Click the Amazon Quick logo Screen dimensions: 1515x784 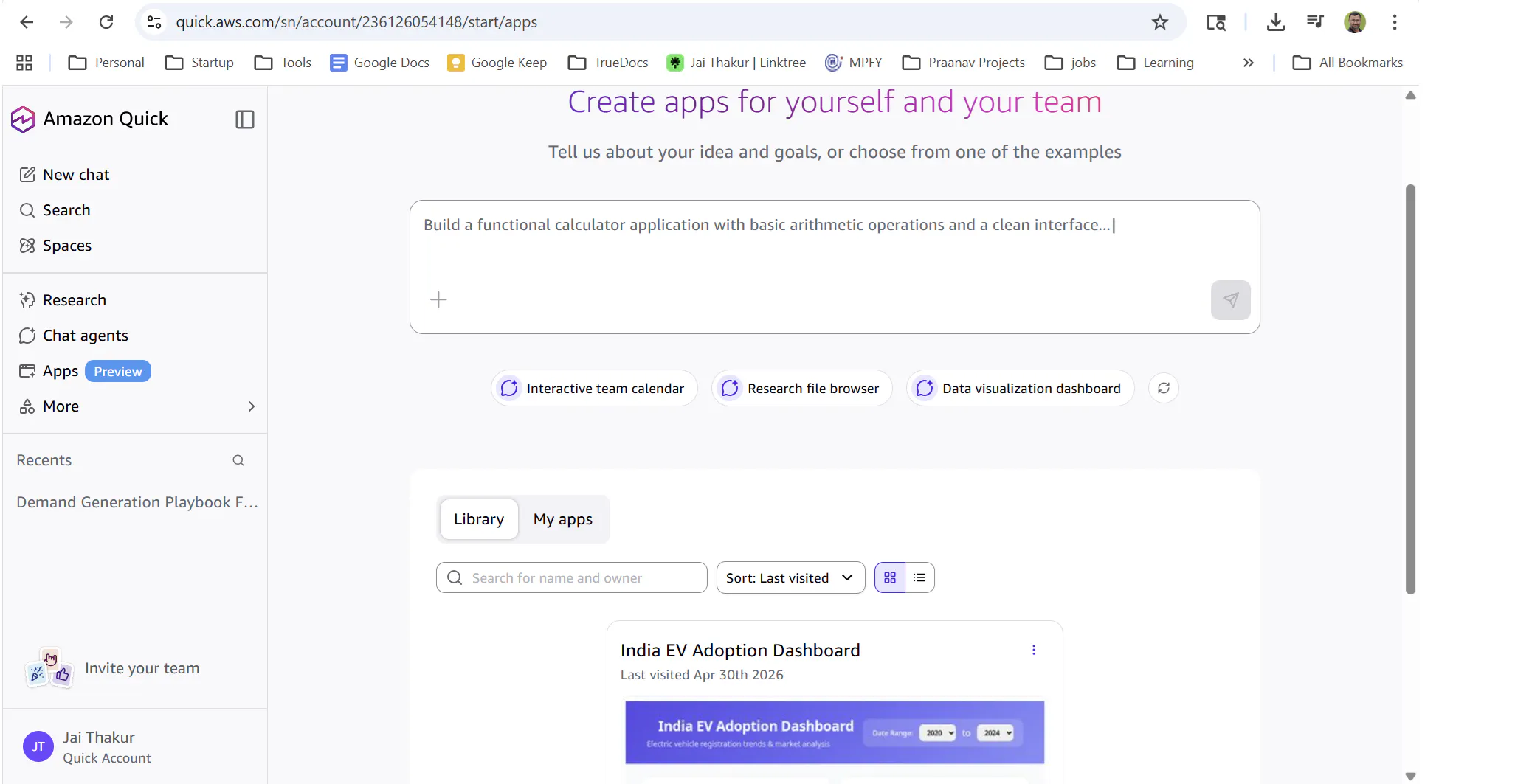pyautogui.click(x=23, y=119)
